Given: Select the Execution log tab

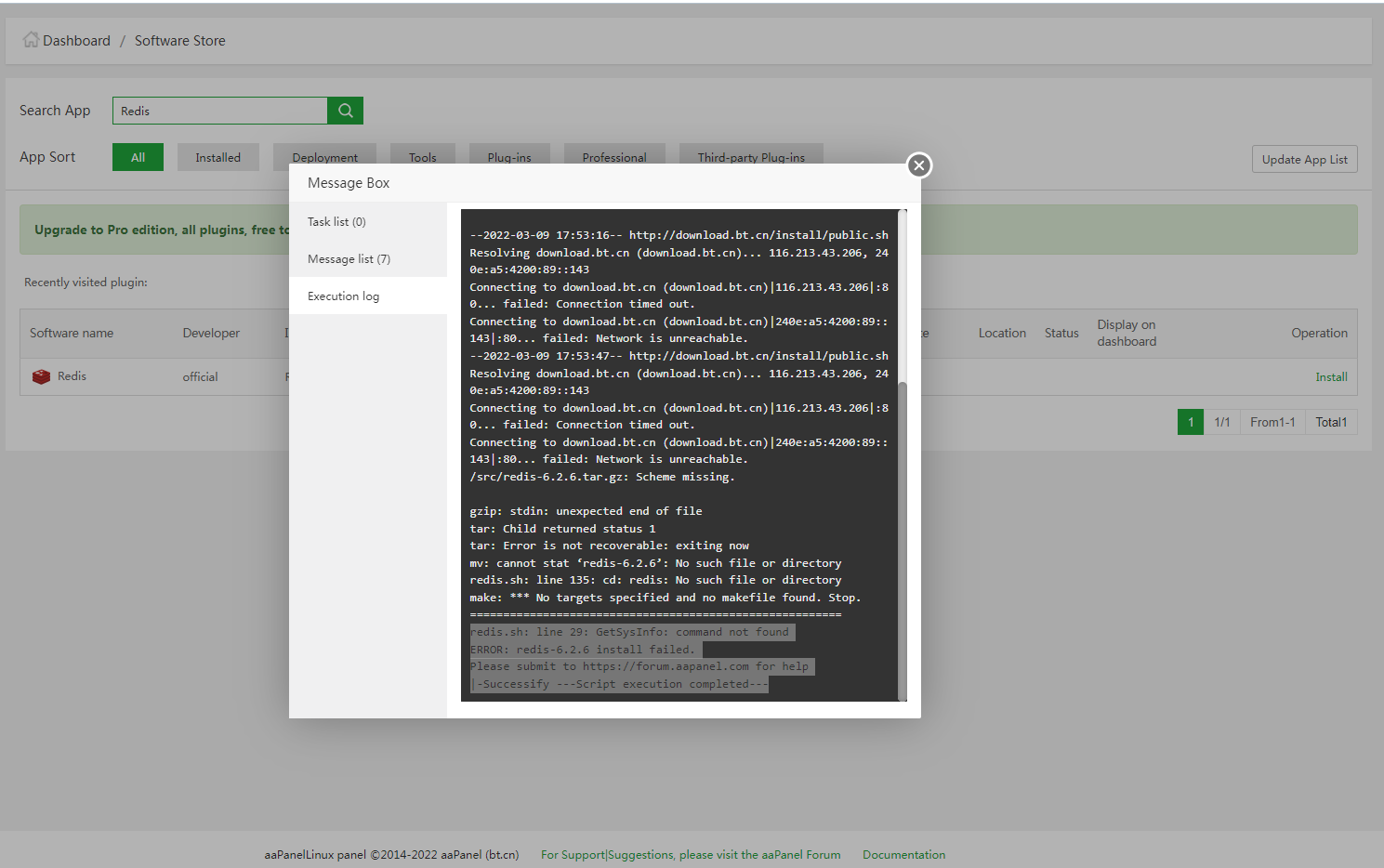Looking at the screenshot, I should tap(343, 296).
